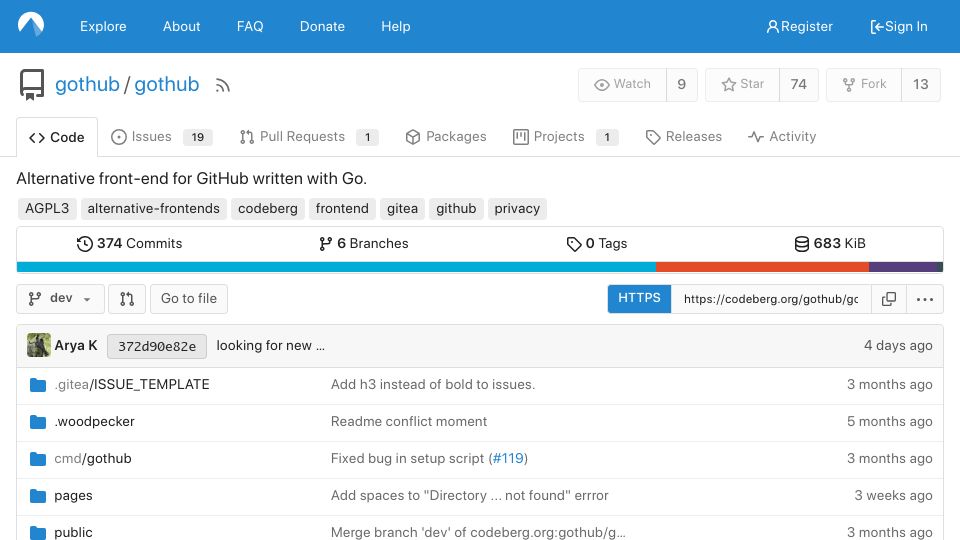This screenshot has width=960, height=540.
Task: View the 74 stargazers count
Action: 798,84
